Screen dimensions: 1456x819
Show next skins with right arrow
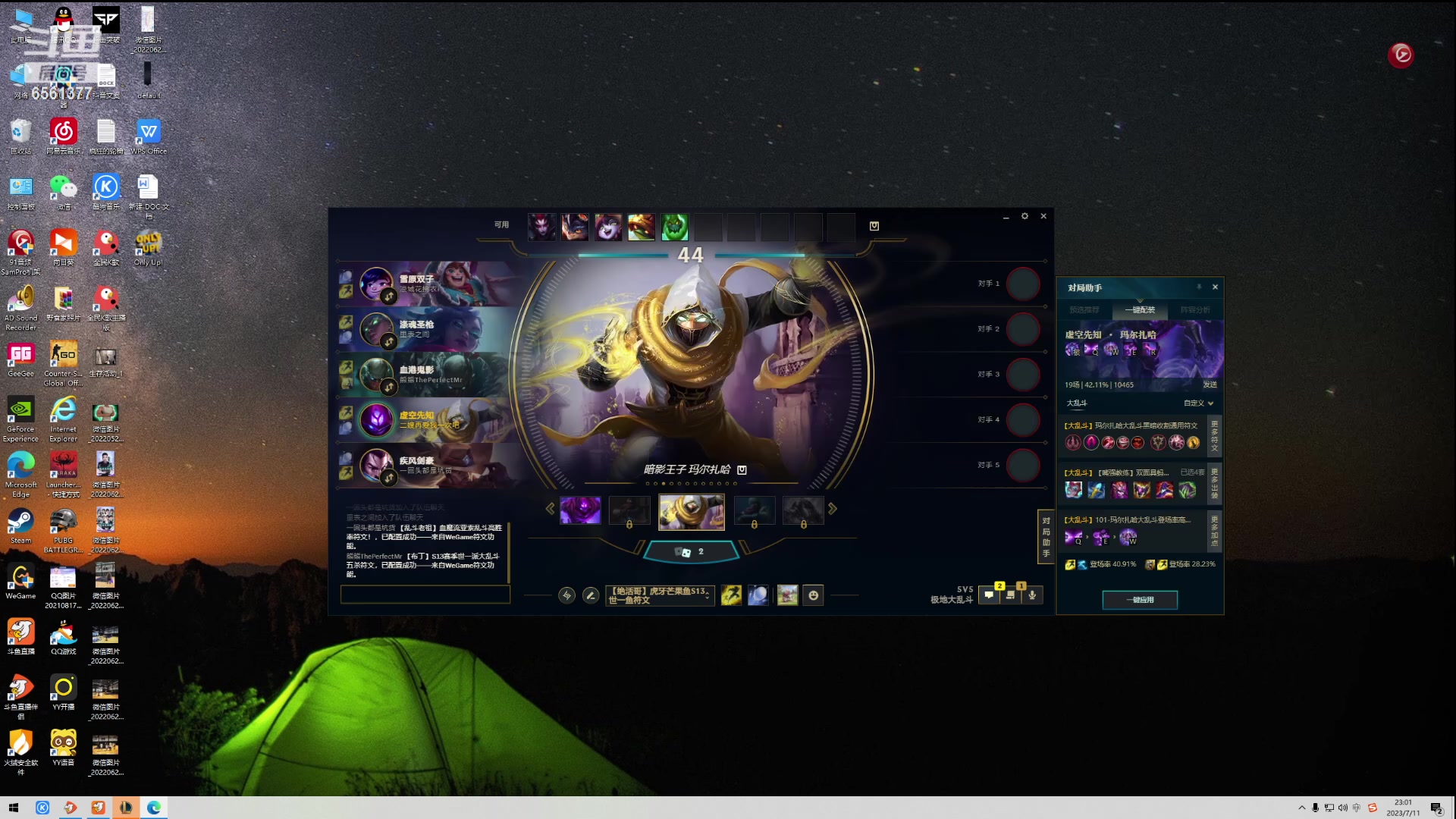click(833, 509)
